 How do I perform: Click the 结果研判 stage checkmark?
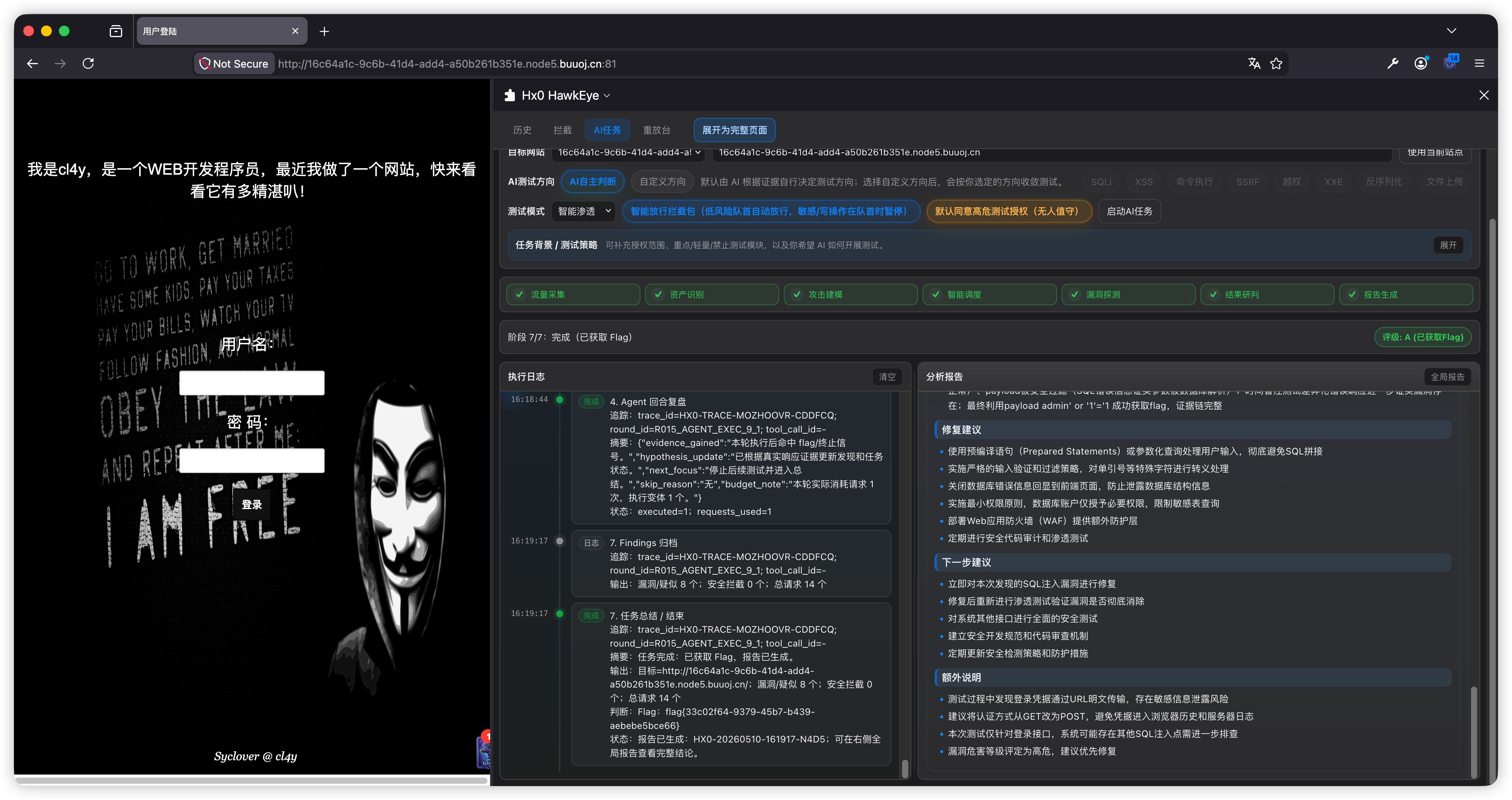tap(1213, 294)
